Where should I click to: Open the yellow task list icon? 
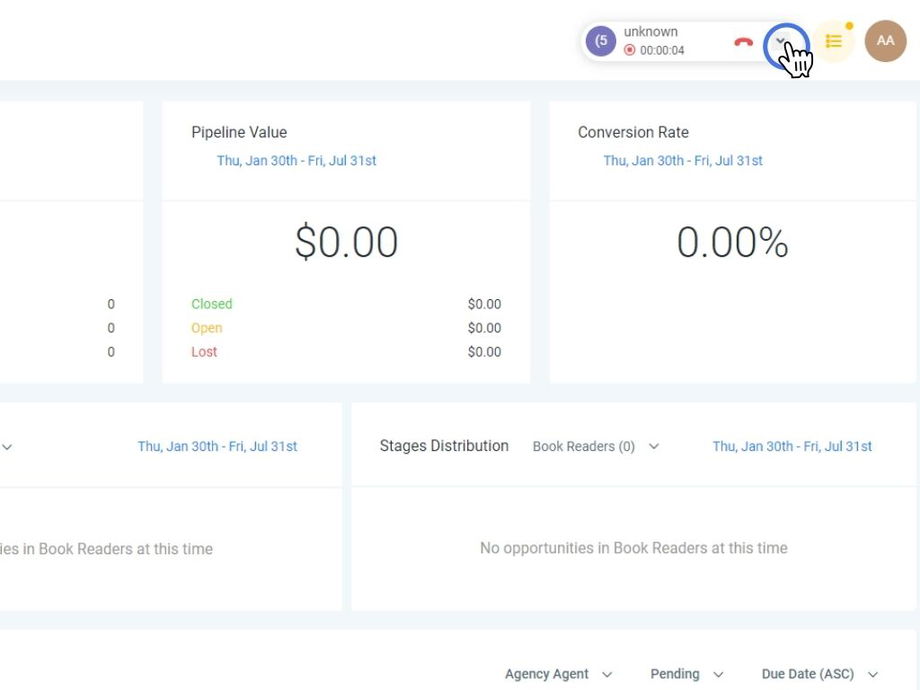coord(833,41)
